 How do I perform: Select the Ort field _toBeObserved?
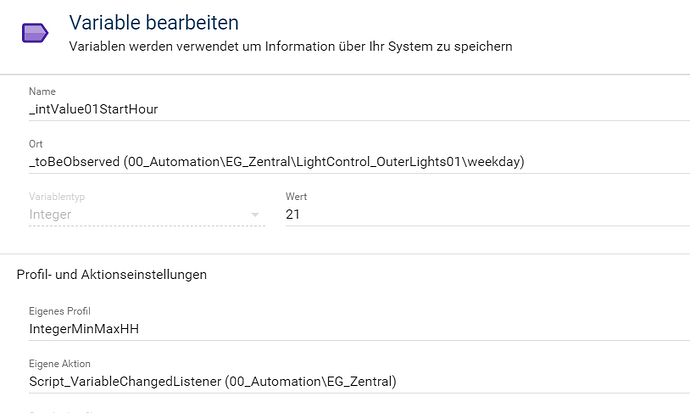(359, 162)
